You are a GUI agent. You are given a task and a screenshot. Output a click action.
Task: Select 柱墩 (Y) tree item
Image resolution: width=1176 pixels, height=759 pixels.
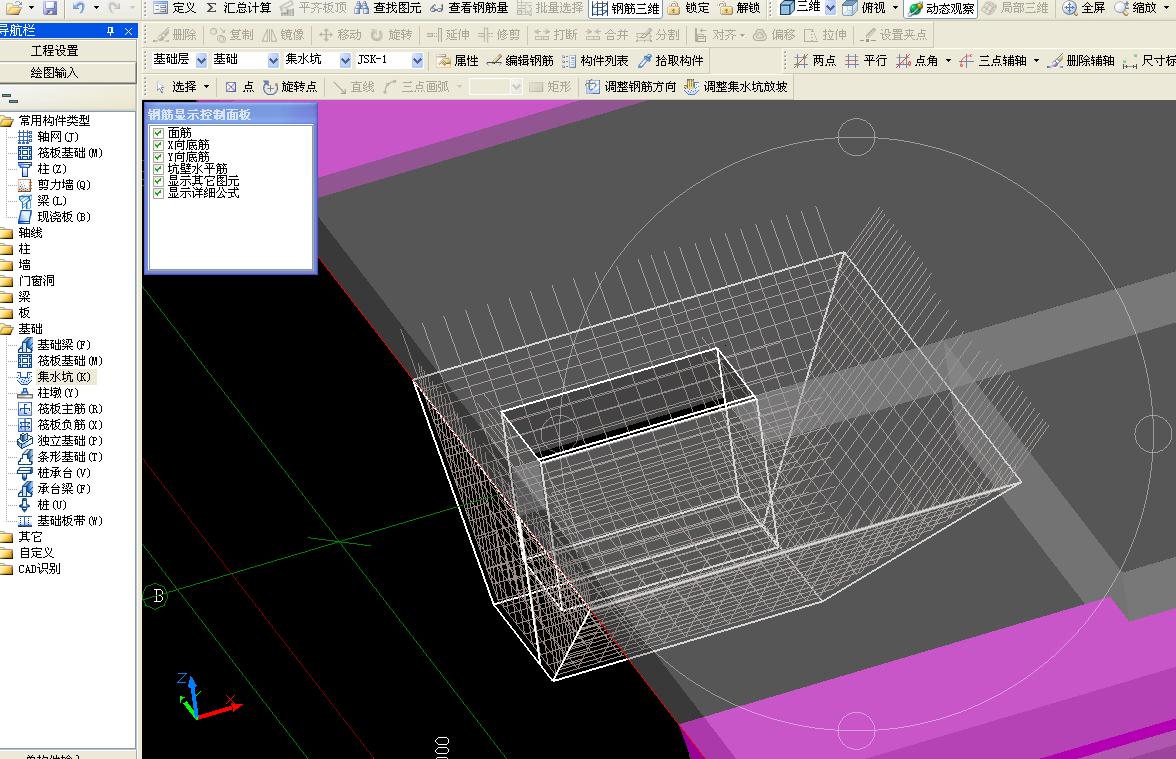(x=48, y=393)
